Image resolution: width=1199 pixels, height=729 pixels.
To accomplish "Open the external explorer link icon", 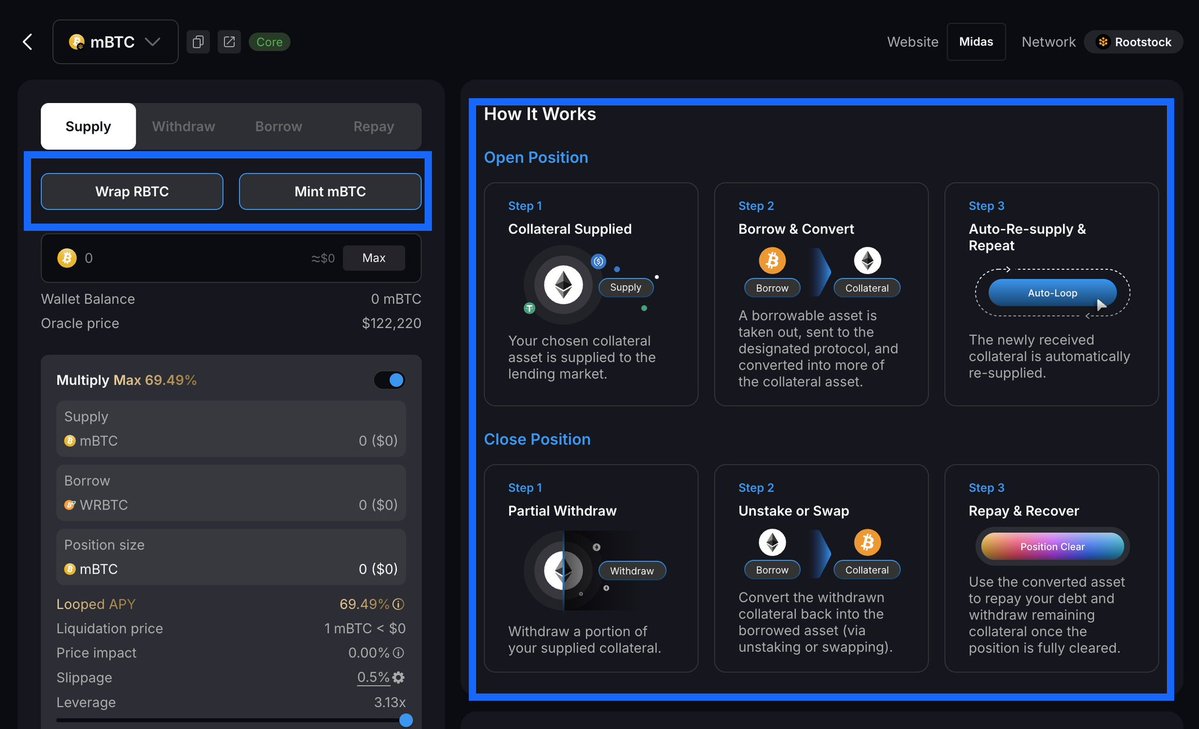I will pyautogui.click(x=228, y=41).
